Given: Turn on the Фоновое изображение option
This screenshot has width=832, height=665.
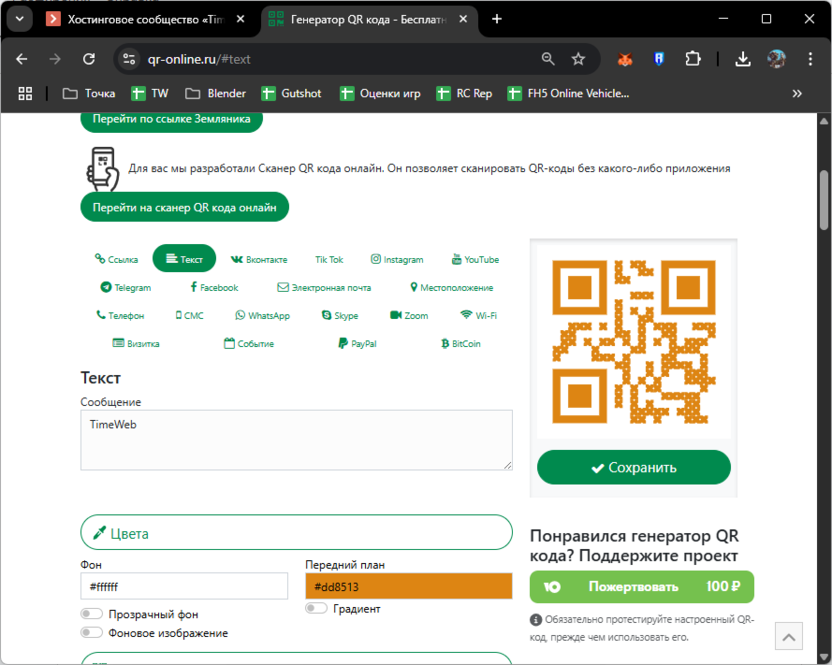Looking at the screenshot, I should (x=91, y=632).
